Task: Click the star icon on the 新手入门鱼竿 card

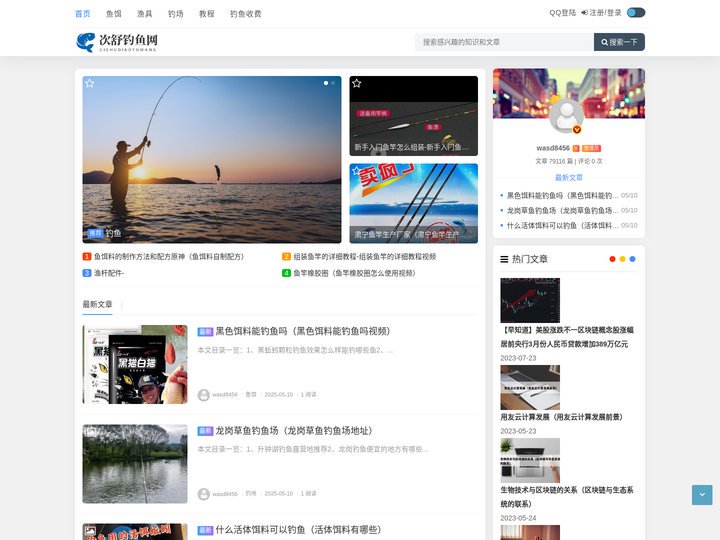Action: point(356,83)
